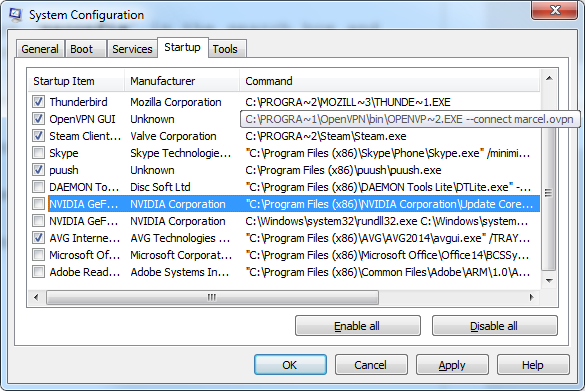Select the OpenVPN GUI row name
The height and width of the screenshot is (391, 585).
coord(82,119)
